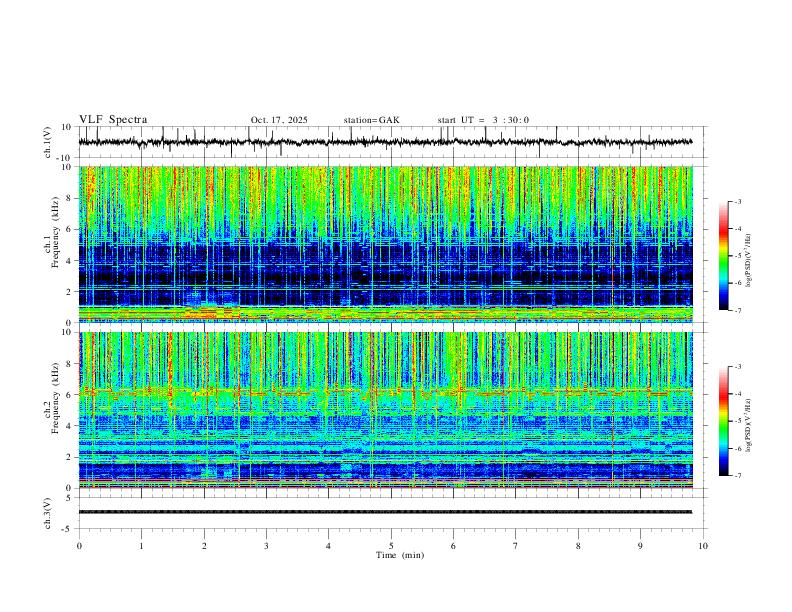Screen dimensions: 792x612
Task: Click the 'VLF Spectra' title text
Action: pyautogui.click(x=113, y=120)
